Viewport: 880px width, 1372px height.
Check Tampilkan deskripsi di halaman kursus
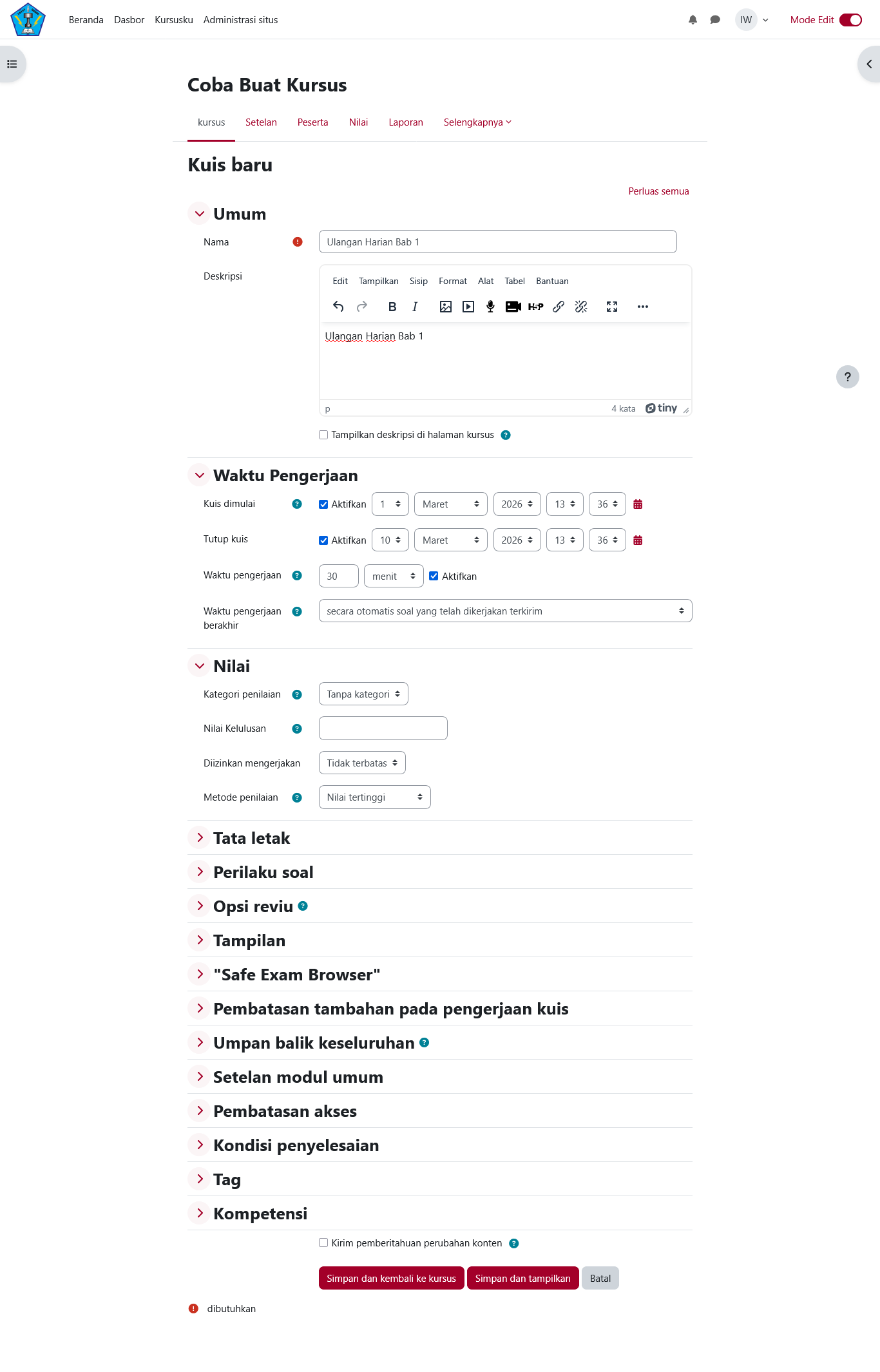[x=323, y=435]
